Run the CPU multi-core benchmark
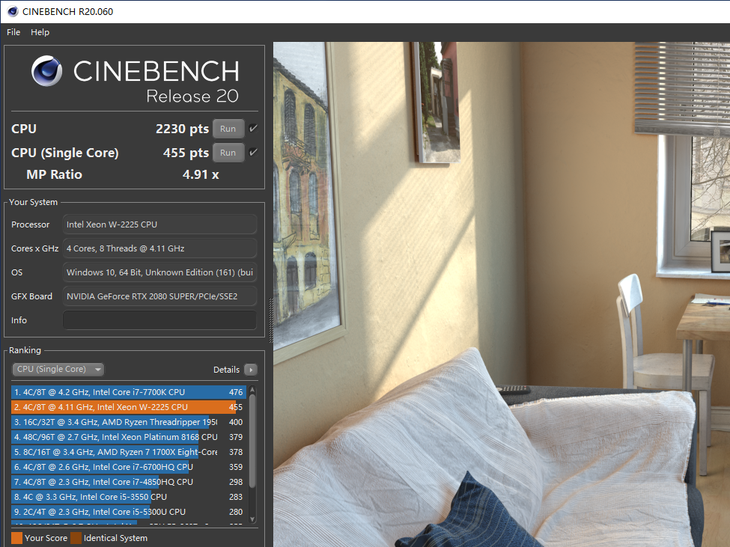The image size is (730, 547). [228, 129]
